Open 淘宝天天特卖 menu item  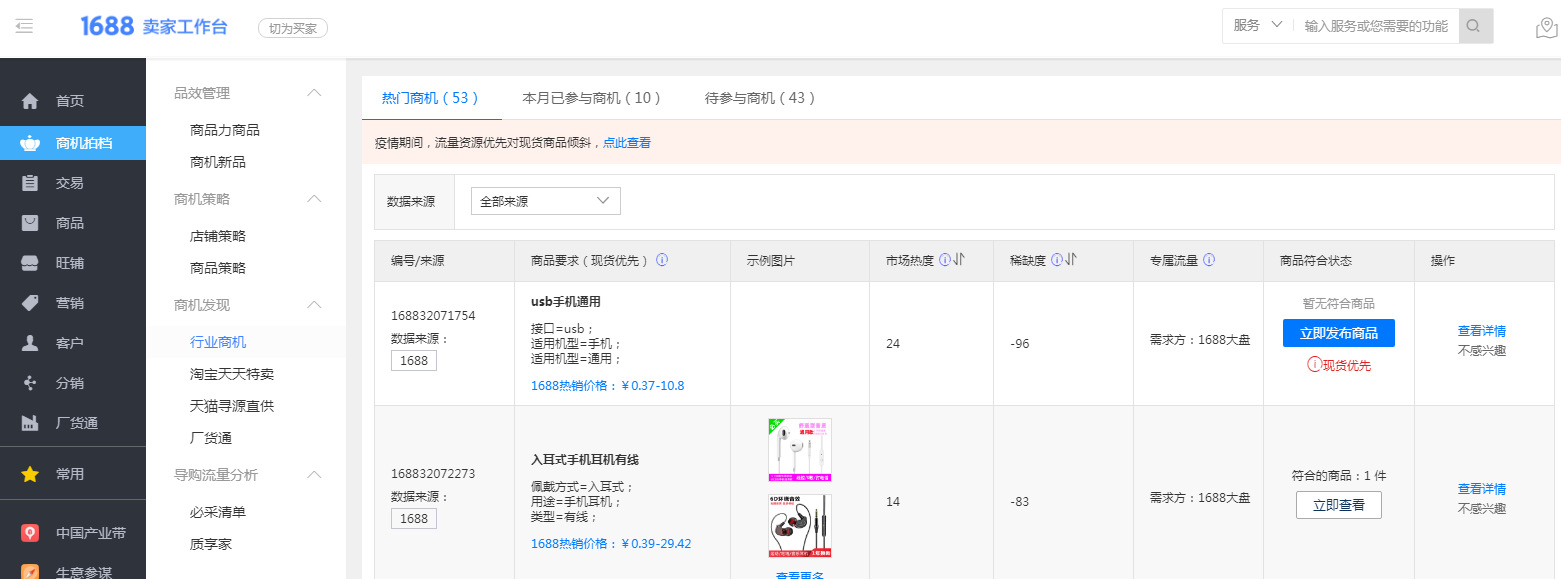point(232,374)
